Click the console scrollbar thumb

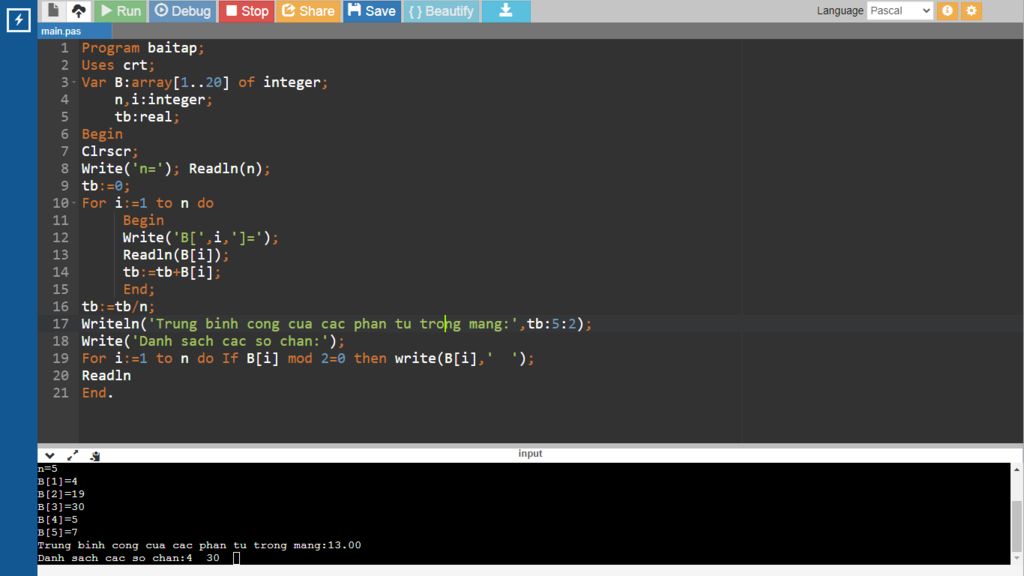1016,526
